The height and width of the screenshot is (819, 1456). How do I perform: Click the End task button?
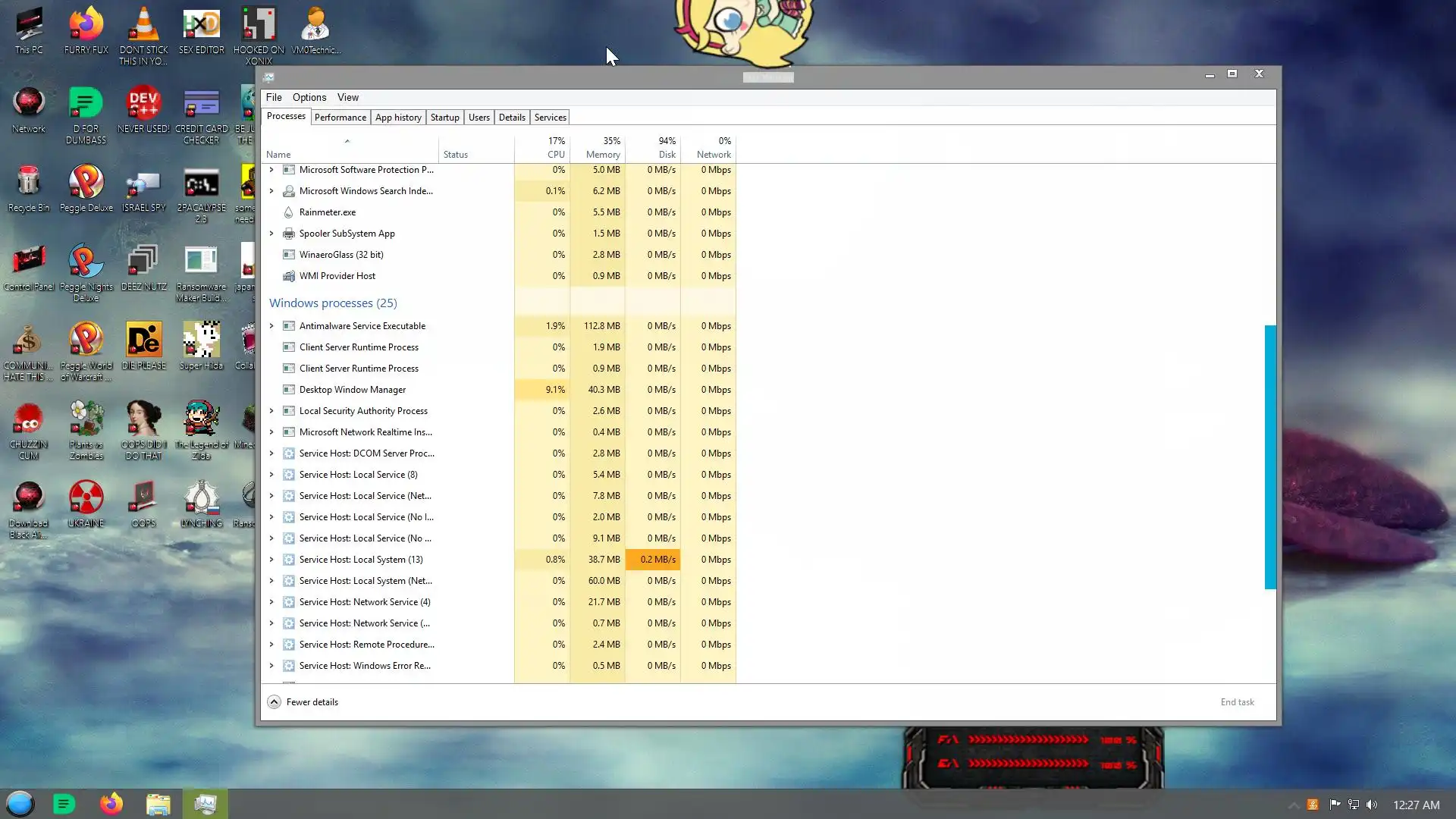1237,702
